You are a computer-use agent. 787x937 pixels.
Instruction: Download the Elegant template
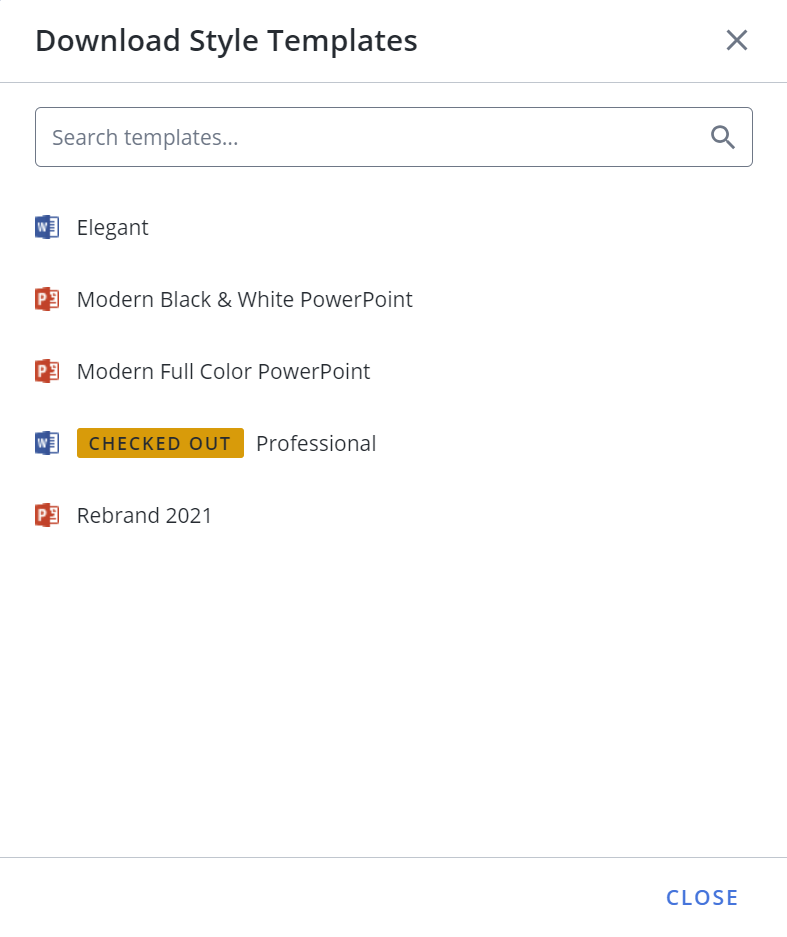[x=112, y=228]
